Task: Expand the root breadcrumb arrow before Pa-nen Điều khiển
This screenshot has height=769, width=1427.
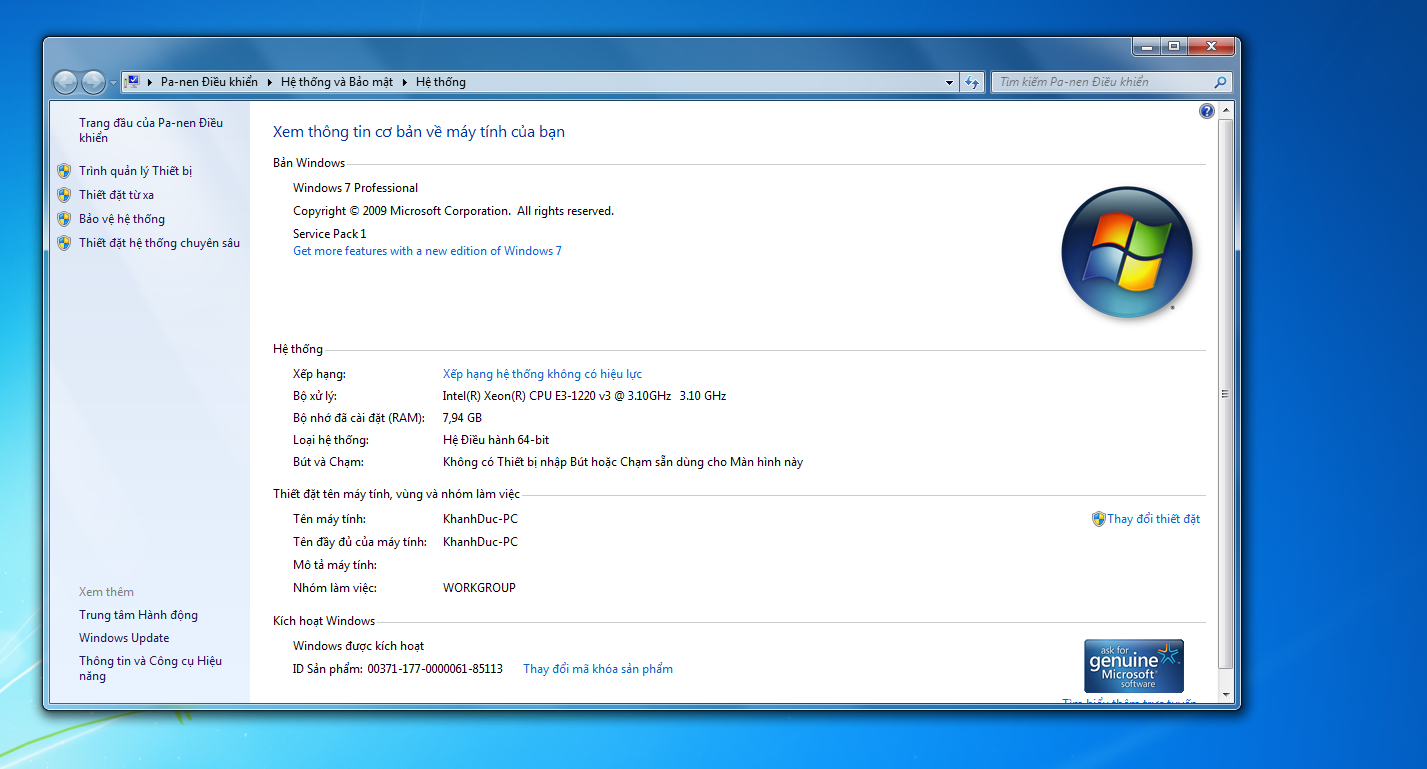Action: tap(150, 82)
